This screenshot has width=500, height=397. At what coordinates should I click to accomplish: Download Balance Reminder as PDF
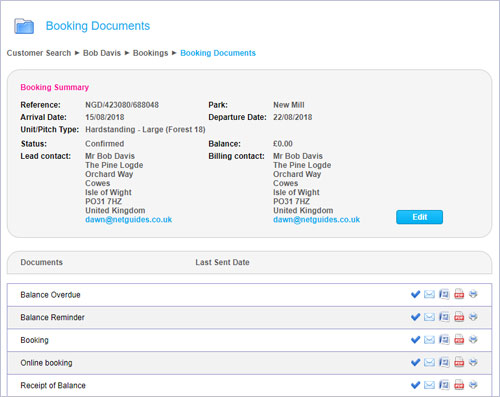click(459, 317)
